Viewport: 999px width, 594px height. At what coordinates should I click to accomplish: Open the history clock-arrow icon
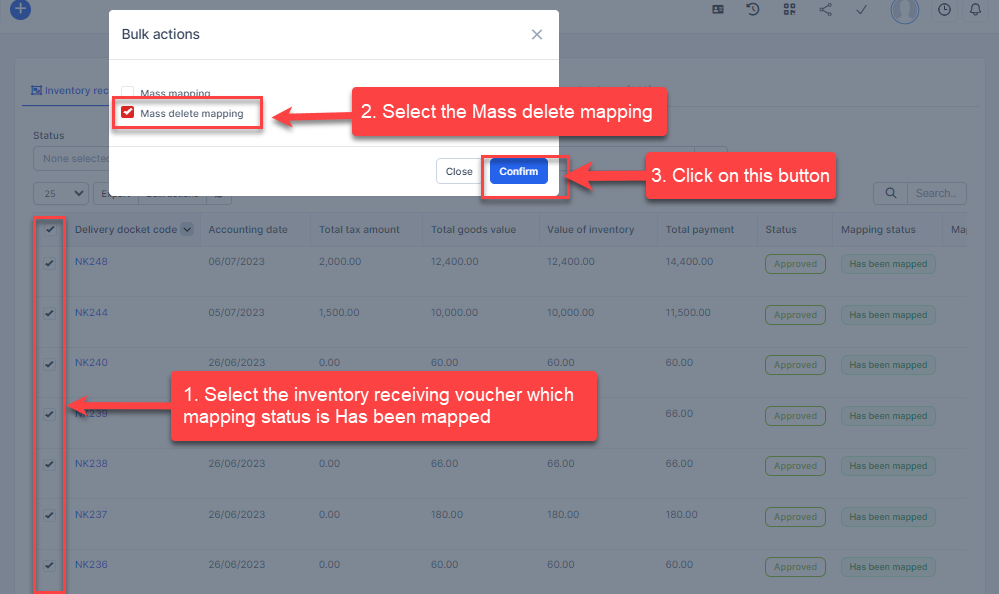click(x=753, y=10)
